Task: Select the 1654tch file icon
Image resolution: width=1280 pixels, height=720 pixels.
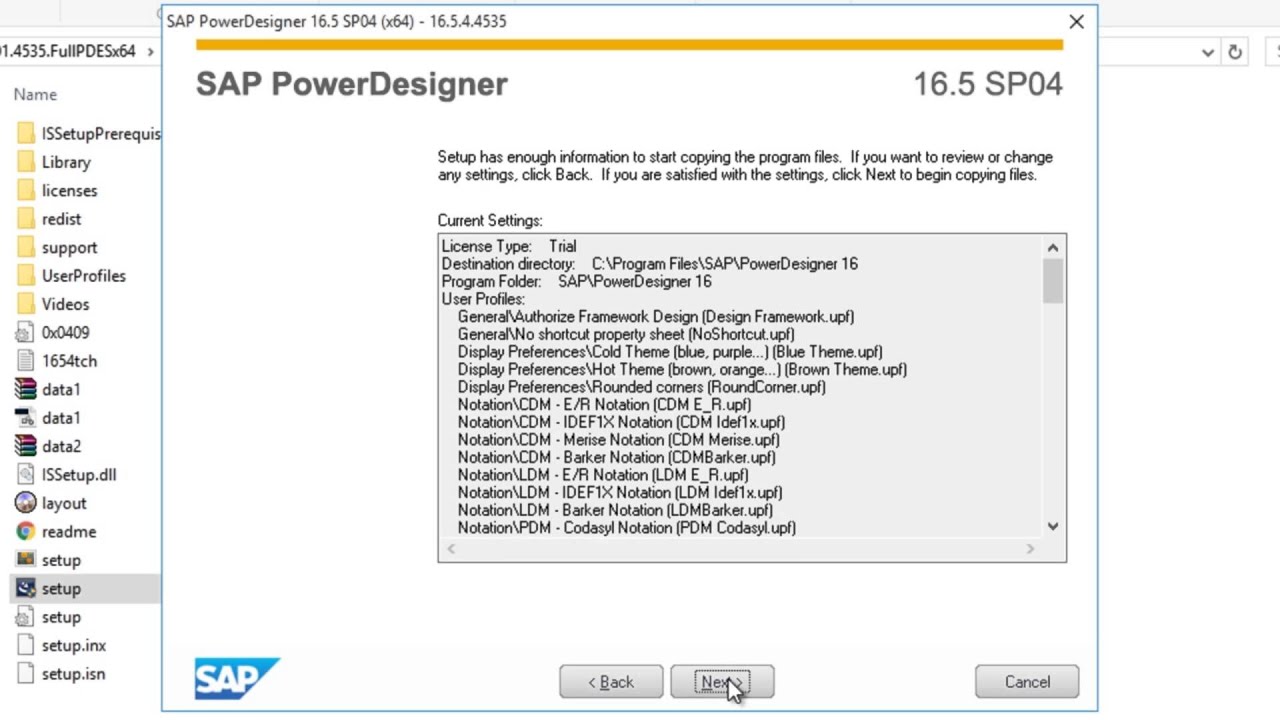Action: pos(26,361)
